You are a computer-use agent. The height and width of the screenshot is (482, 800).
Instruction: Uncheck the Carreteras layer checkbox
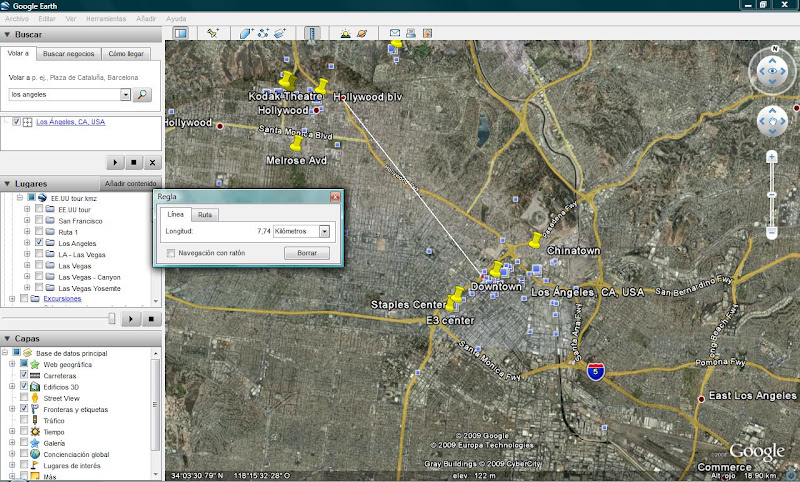pos(24,375)
